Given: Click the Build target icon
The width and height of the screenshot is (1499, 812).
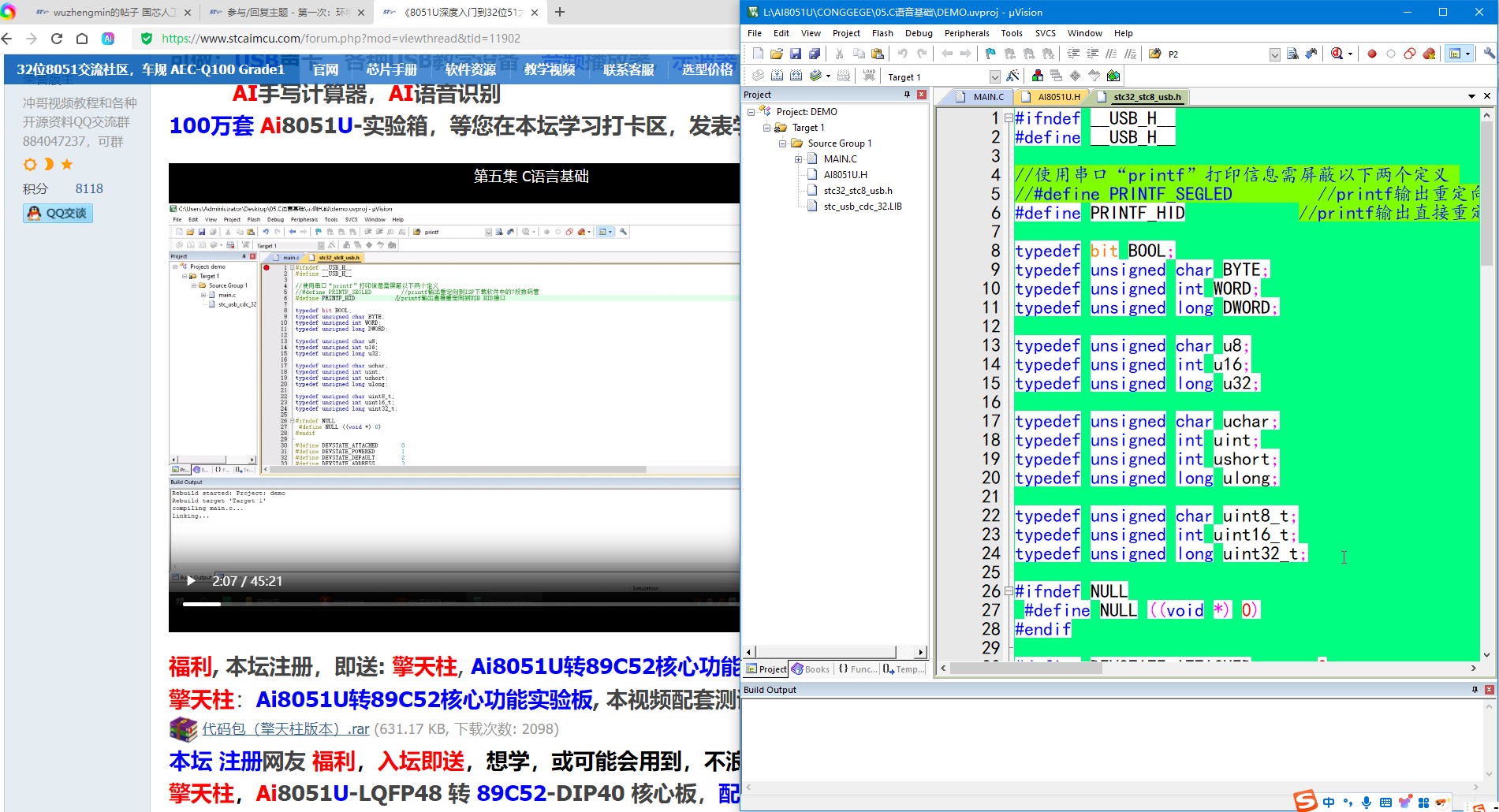Looking at the screenshot, I should click(777, 76).
